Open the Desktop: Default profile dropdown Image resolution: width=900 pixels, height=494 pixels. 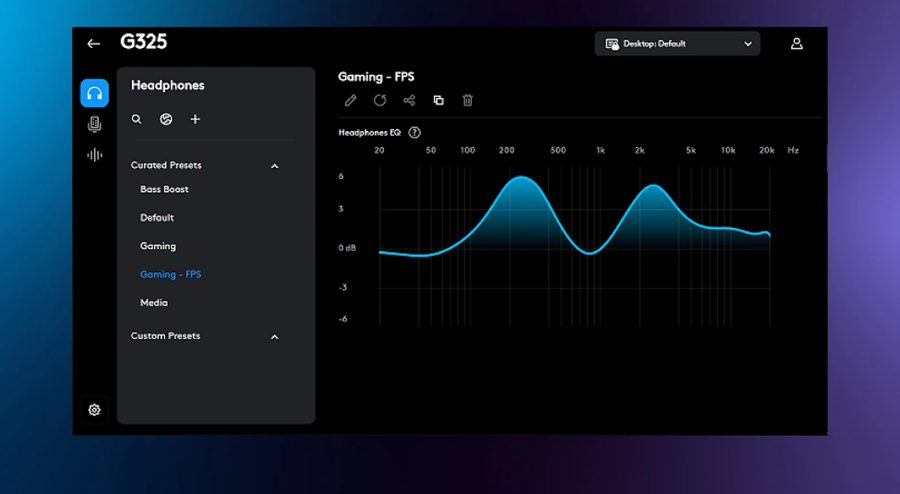point(677,44)
